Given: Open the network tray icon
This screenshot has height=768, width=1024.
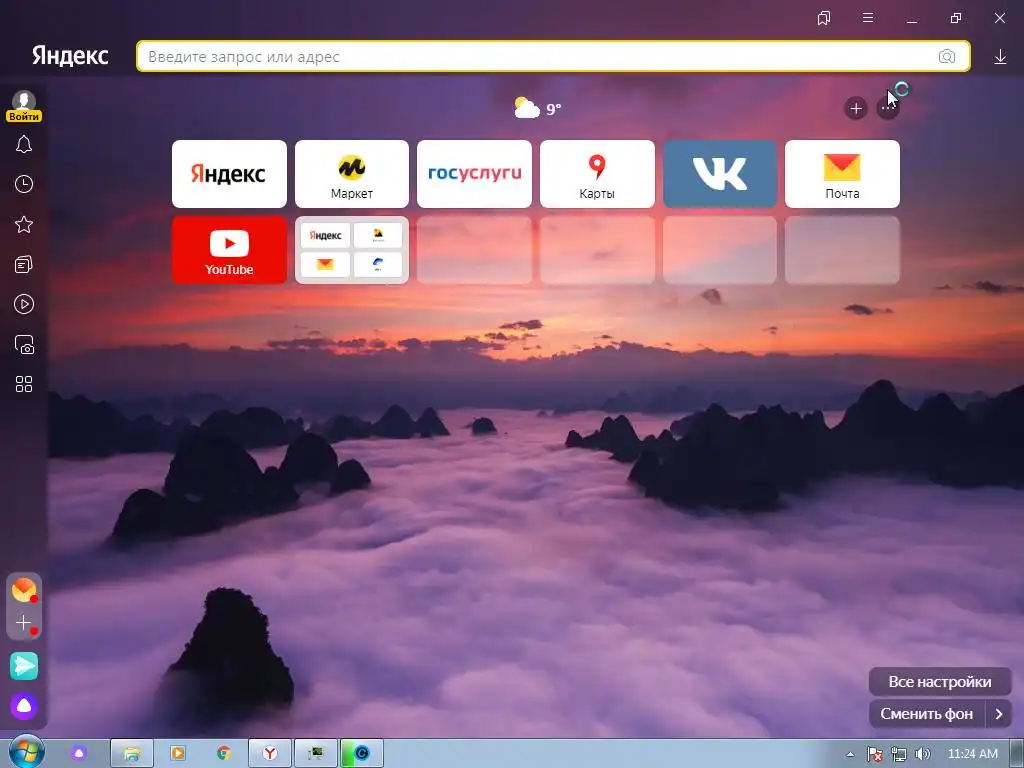Looking at the screenshot, I should pyautogui.click(x=899, y=754).
